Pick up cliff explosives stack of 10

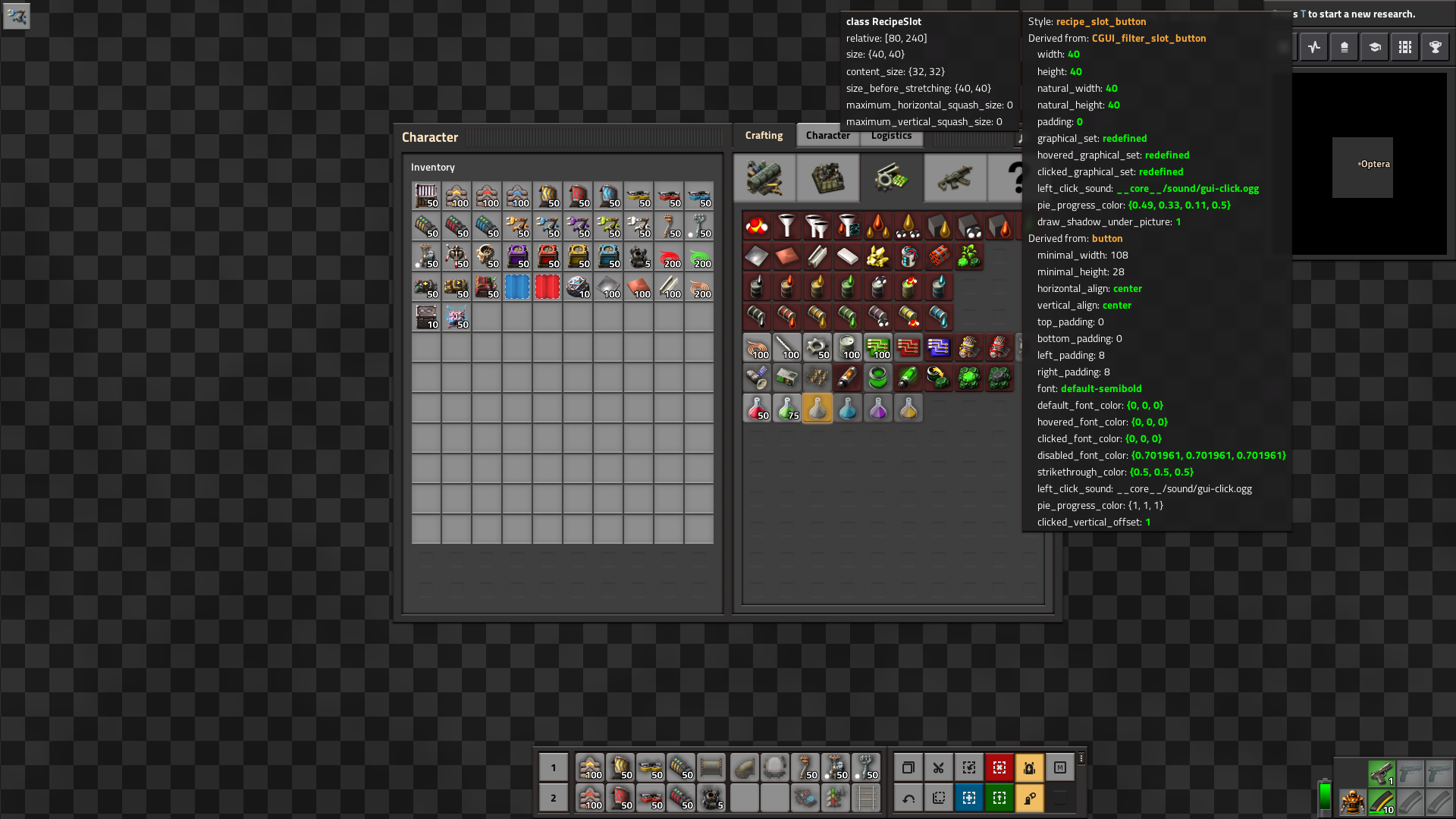click(x=578, y=287)
